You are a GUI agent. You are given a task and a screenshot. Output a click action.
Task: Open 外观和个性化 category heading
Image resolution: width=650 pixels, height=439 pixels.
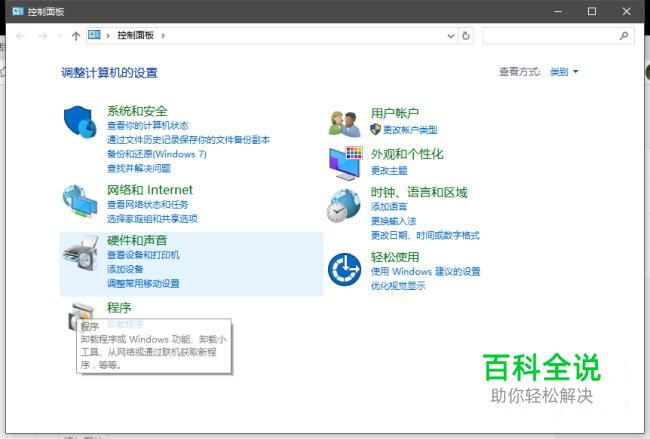(x=407, y=154)
